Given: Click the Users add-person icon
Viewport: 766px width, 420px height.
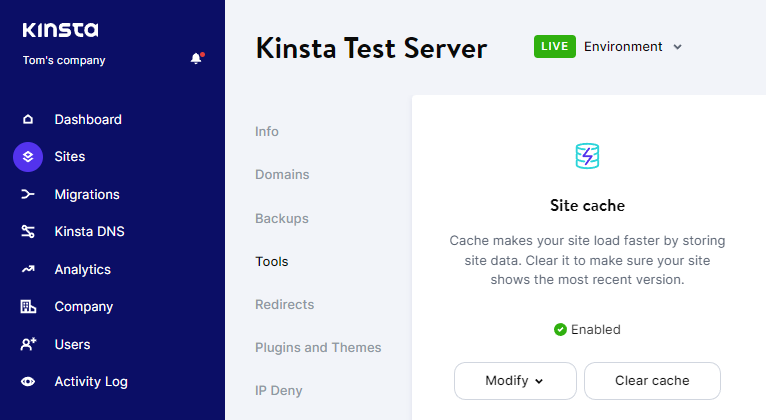Looking at the screenshot, I should coord(28,344).
